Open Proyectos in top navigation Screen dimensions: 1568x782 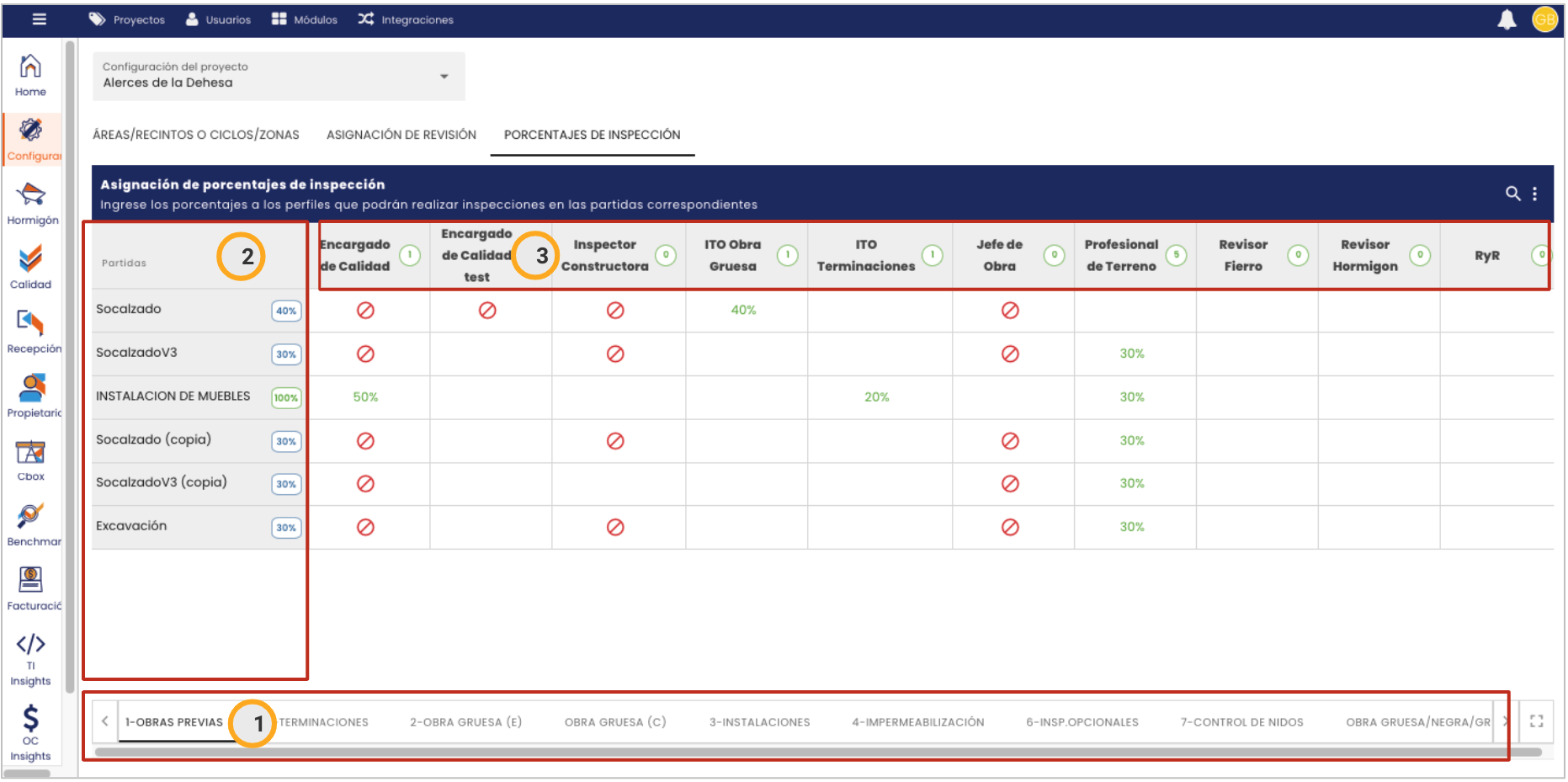click(x=127, y=19)
